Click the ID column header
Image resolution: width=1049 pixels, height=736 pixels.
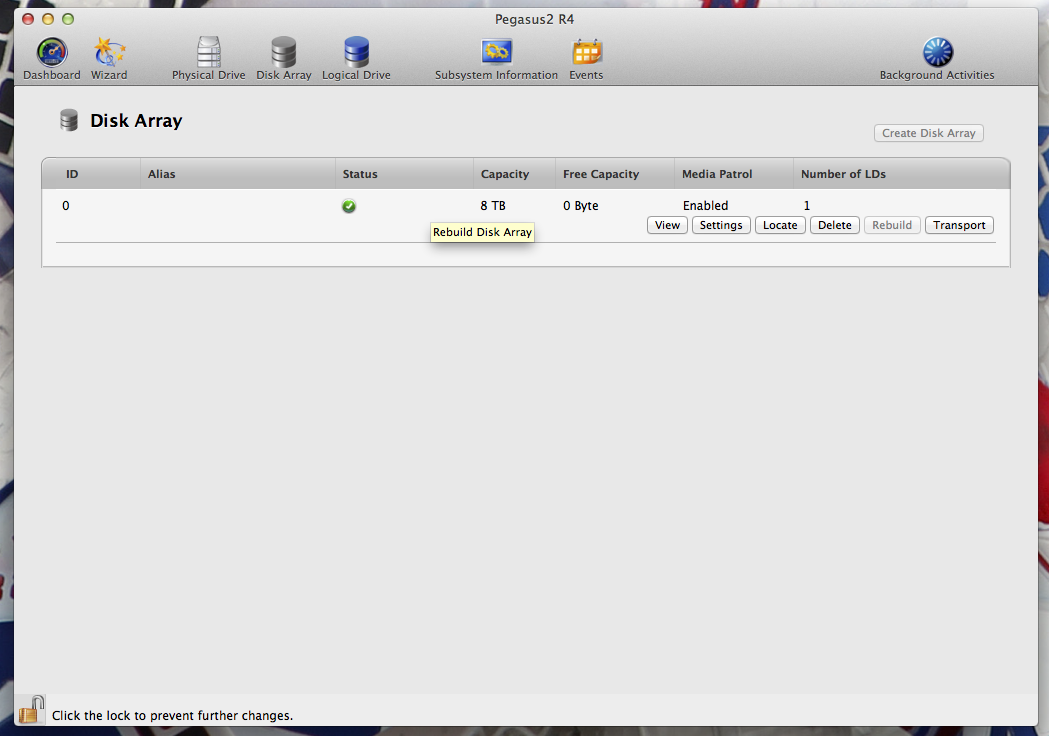coord(72,173)
